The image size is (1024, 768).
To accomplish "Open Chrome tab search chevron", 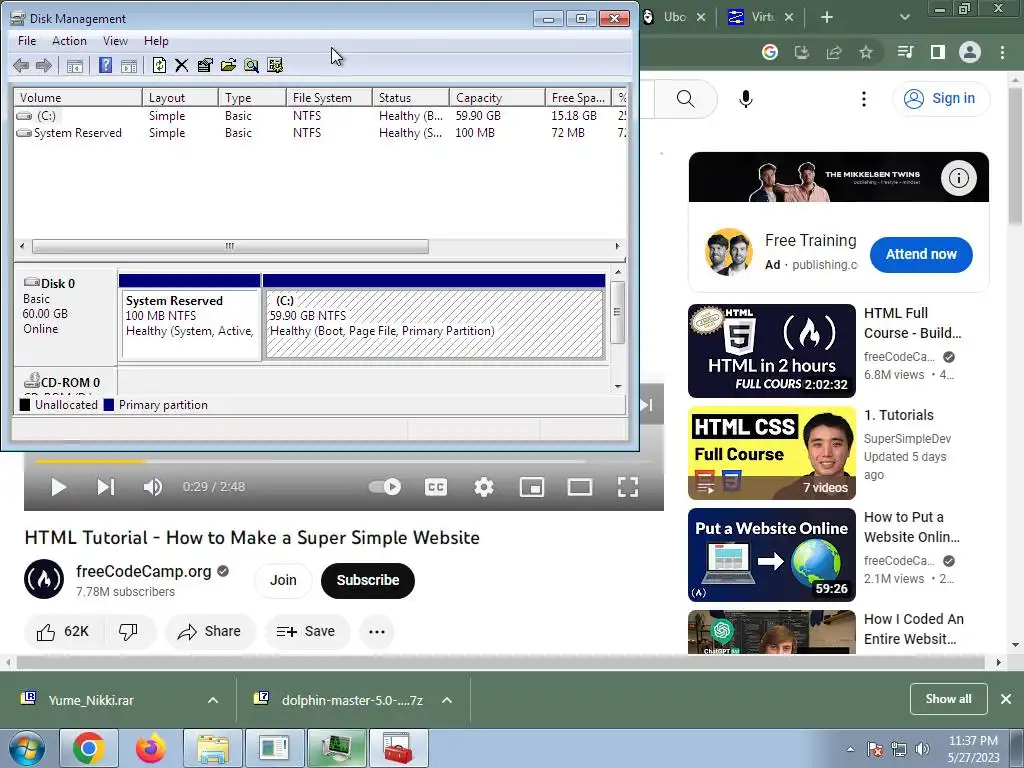I will click(905, 17).
